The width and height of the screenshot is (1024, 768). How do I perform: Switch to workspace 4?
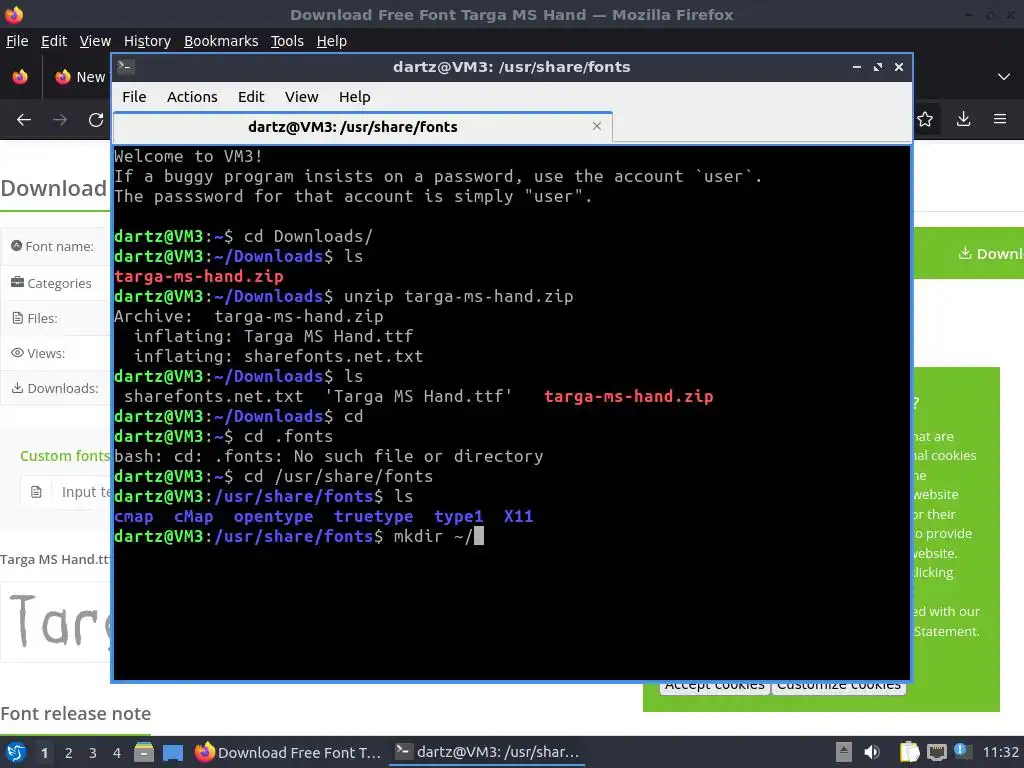coord(117,753)
